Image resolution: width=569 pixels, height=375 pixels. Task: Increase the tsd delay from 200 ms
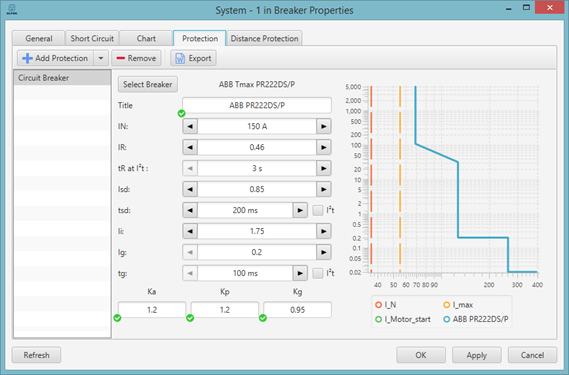pos(300,211)
